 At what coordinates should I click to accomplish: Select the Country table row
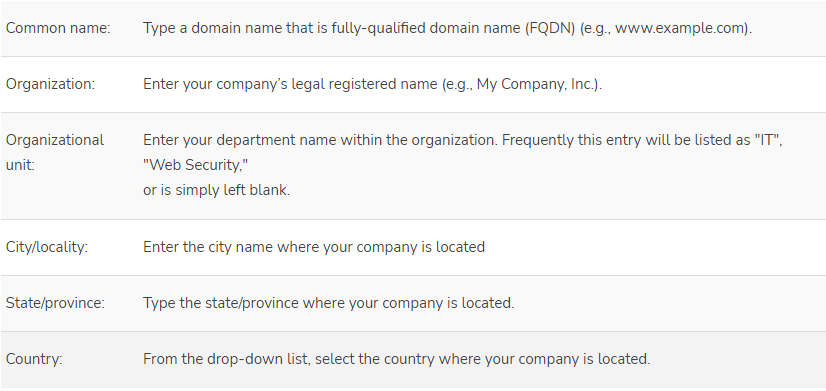click(x=413, y=360)
